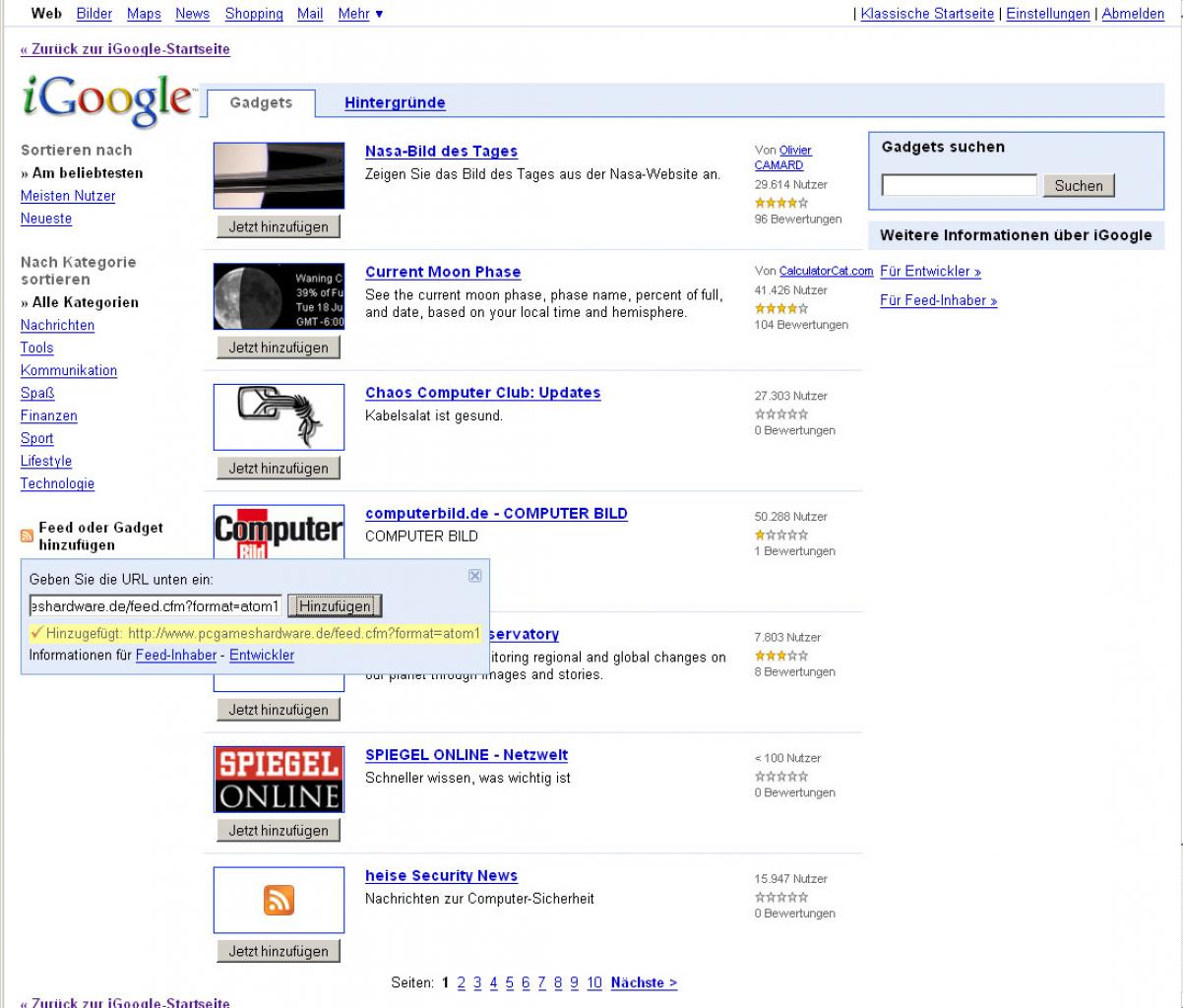Add Current Moon Phase with Jetzt hinzufügen

(279, 347)
